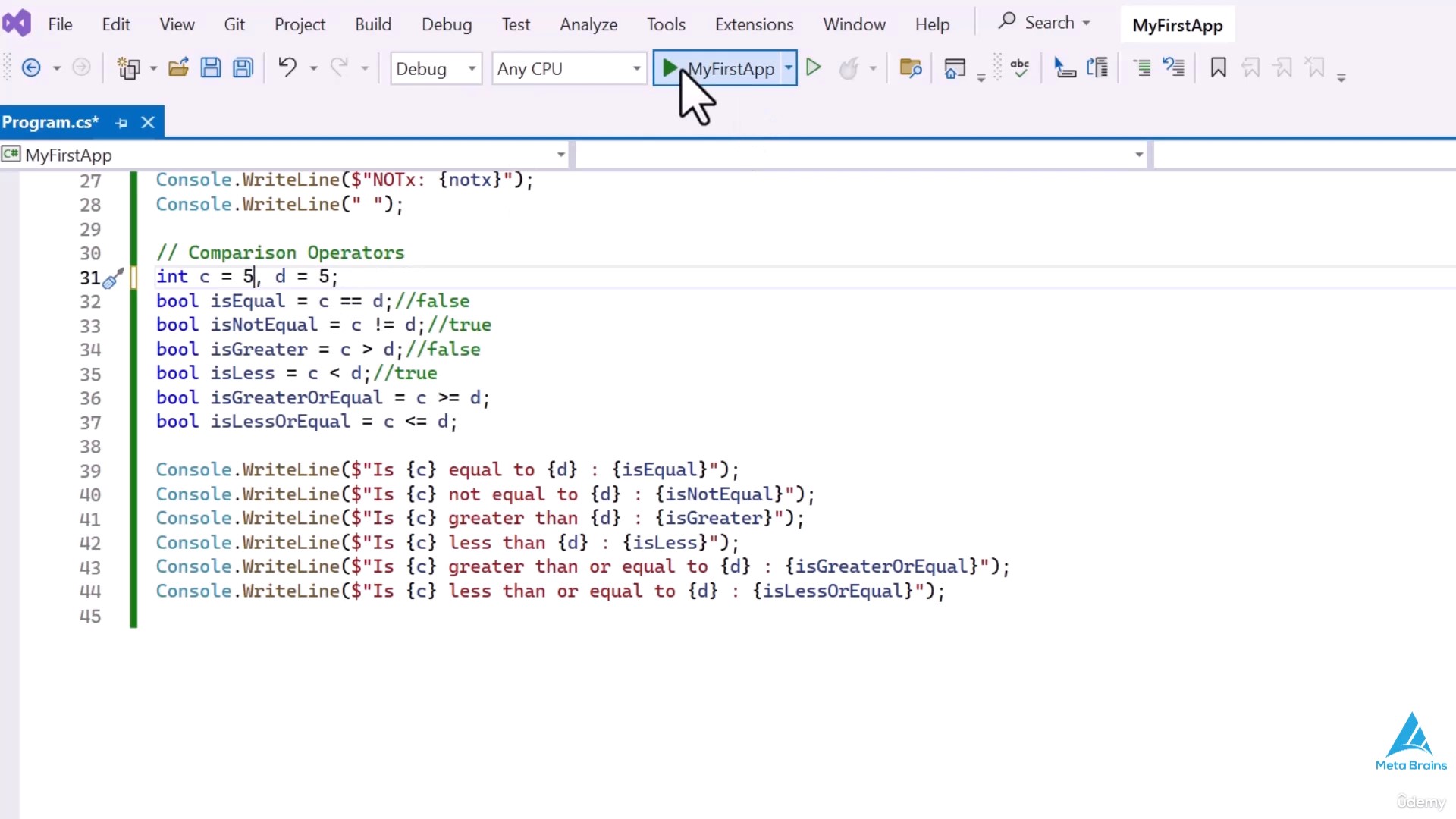Start Without Debugging using outlined play icon

pyautogui.click(x=813, y=68)
